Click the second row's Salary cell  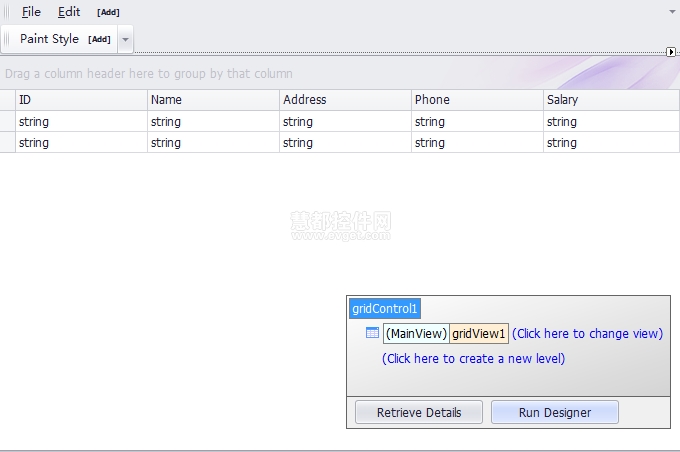click(611, 142)
